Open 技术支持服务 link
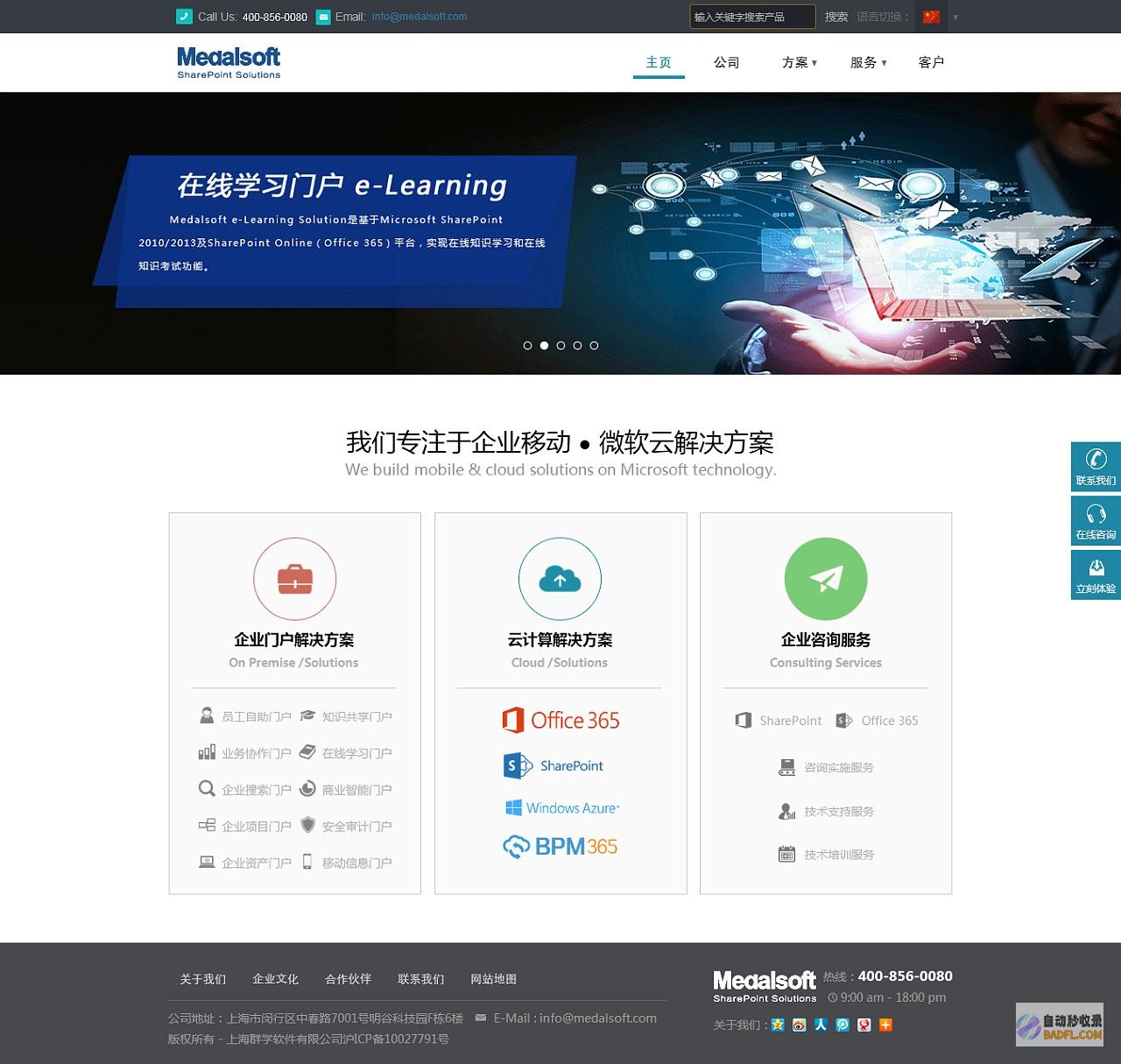The width and height of the screenshot is (1121, 1064). click(x=839, y=812)
